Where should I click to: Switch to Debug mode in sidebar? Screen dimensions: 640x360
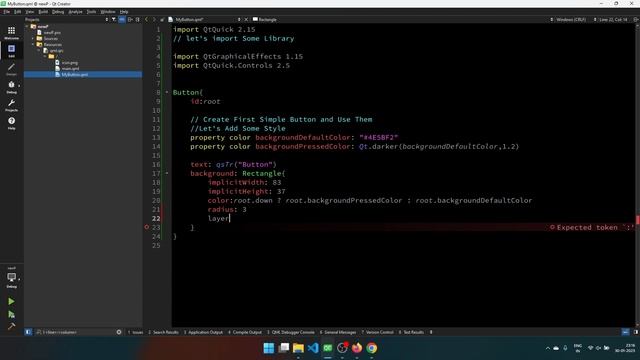pos(11,87)
